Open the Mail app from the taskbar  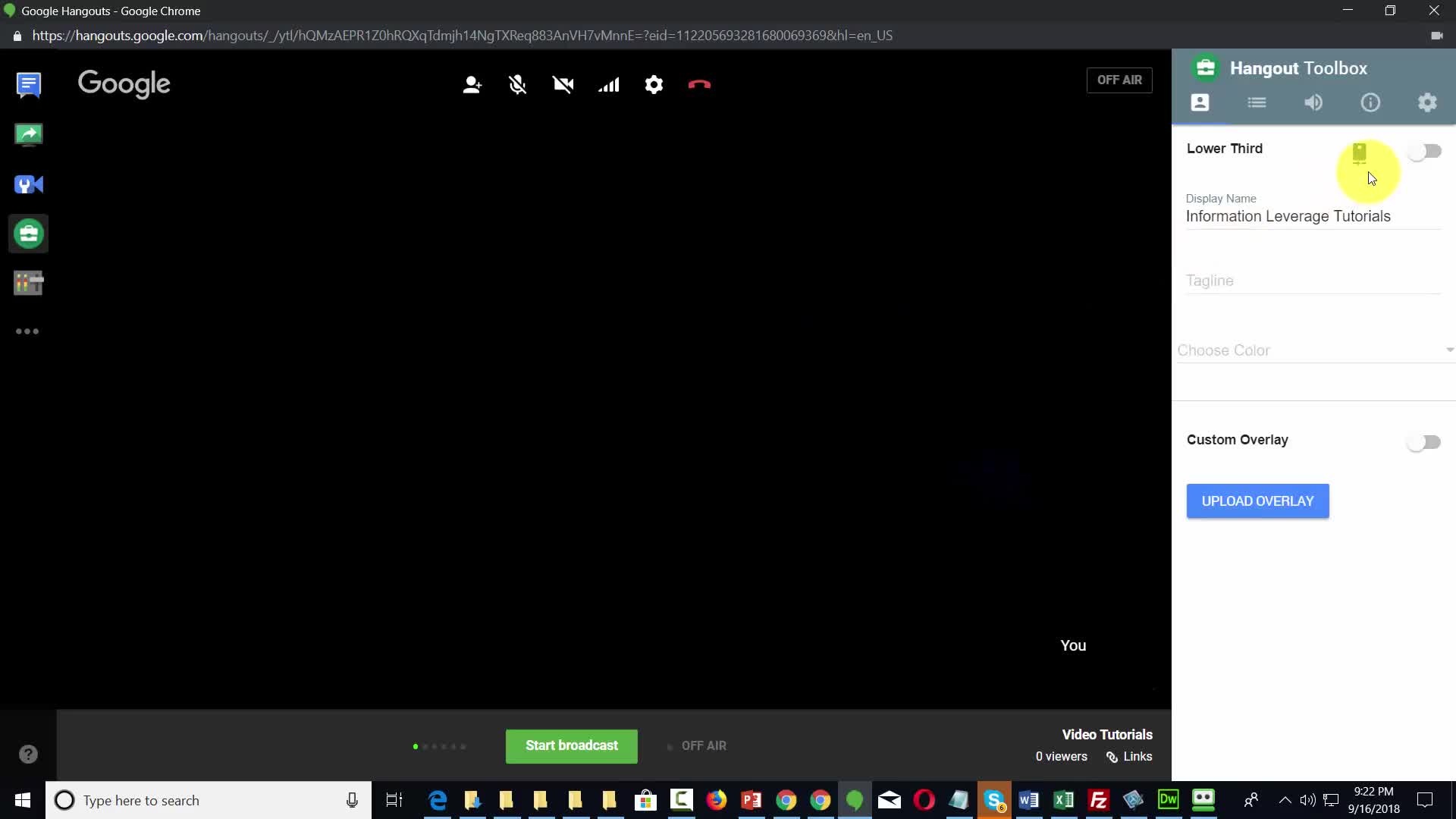click(890, 801)
